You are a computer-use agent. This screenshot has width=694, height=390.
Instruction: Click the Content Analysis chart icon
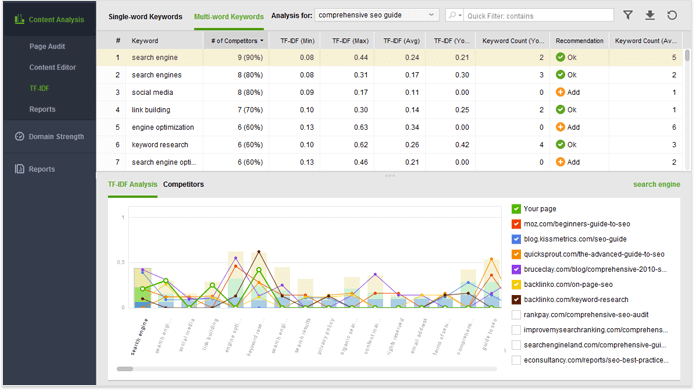point(19,19)
